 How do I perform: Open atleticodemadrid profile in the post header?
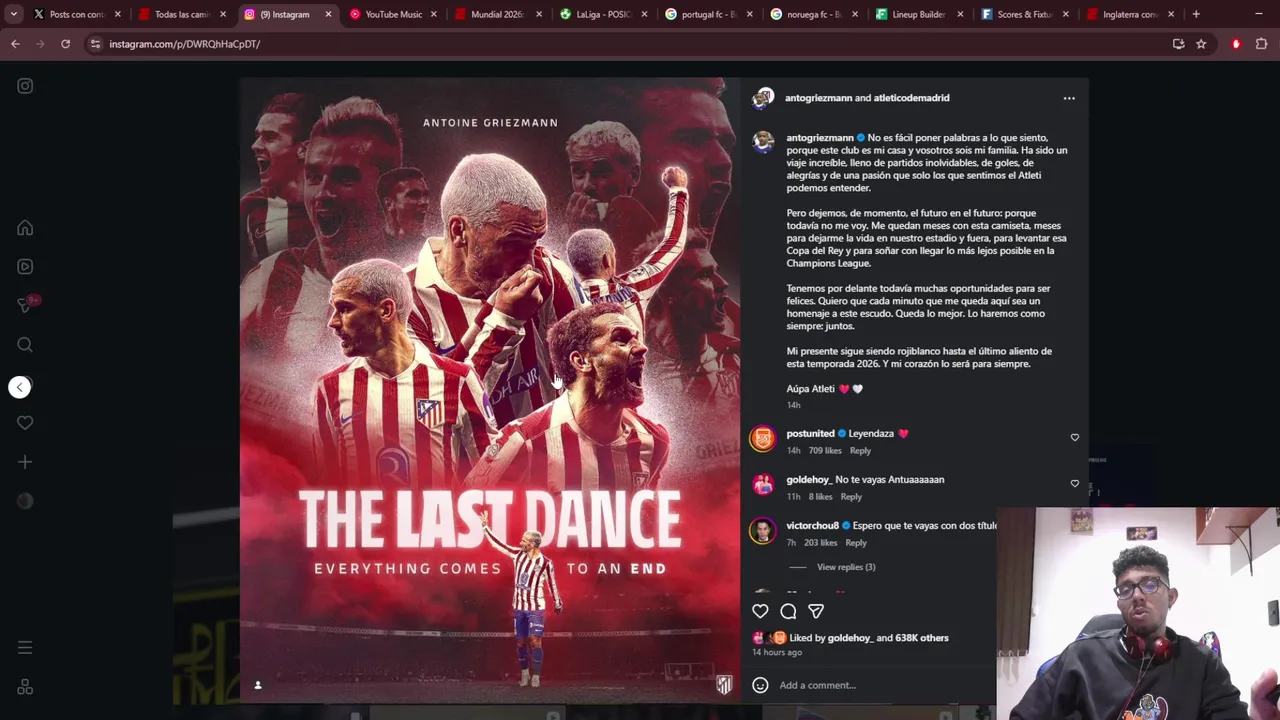click(x=911, y=98)
